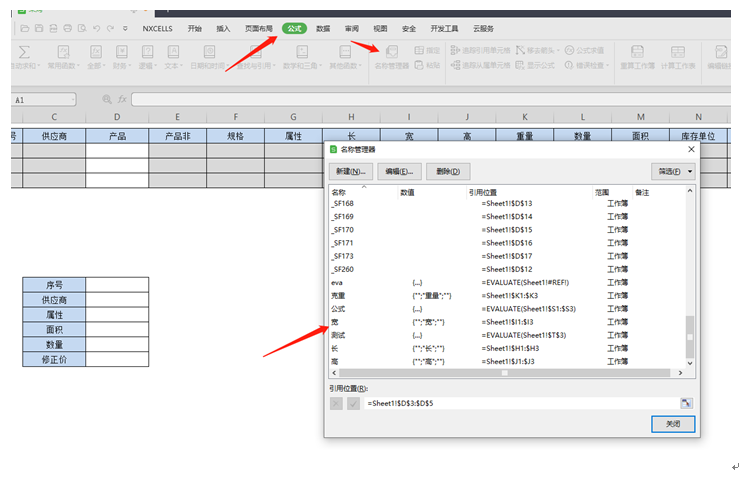This screenshot has height=482, width=754.
Task: Click the confirm checkmark icon beside the reference field
Action: [353, 402]
